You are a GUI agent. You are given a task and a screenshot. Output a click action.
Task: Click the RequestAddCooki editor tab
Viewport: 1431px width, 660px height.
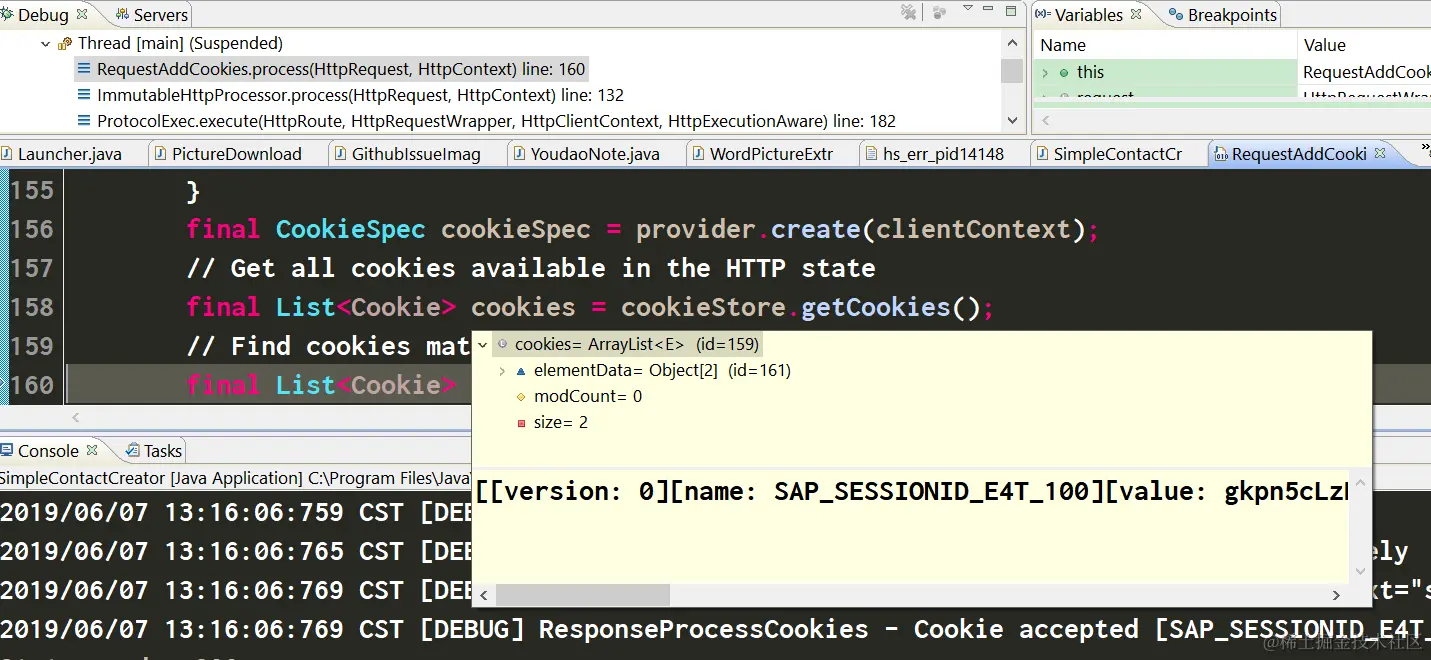click(1299, 154)
